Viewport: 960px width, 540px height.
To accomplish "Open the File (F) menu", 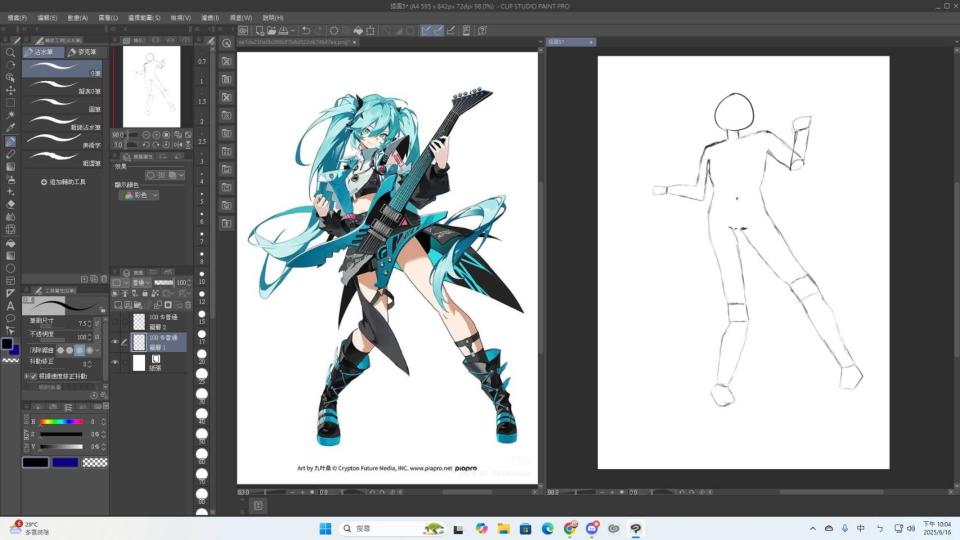I will (x=17, y=18).
